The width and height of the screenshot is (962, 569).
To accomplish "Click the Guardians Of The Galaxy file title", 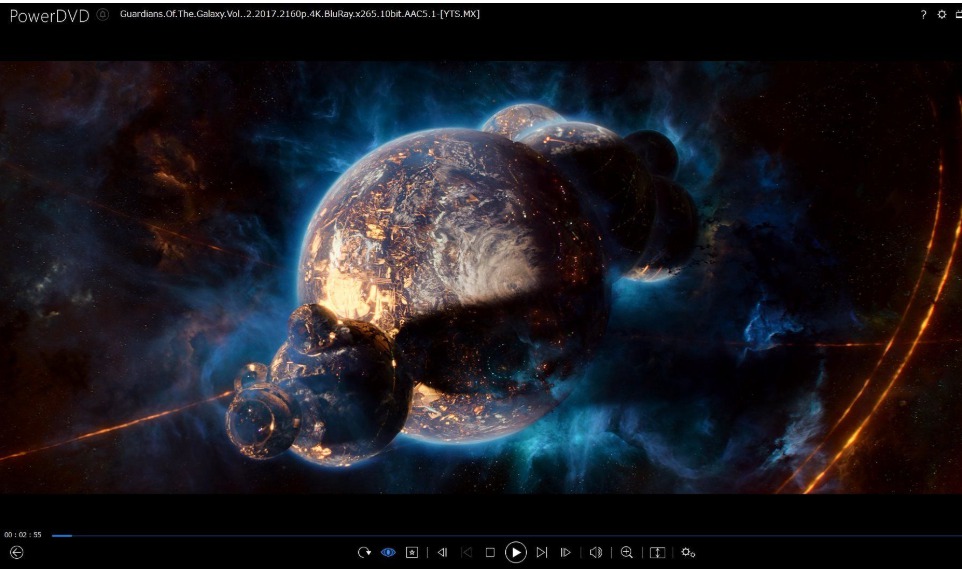I will click(x=299, y=14).
